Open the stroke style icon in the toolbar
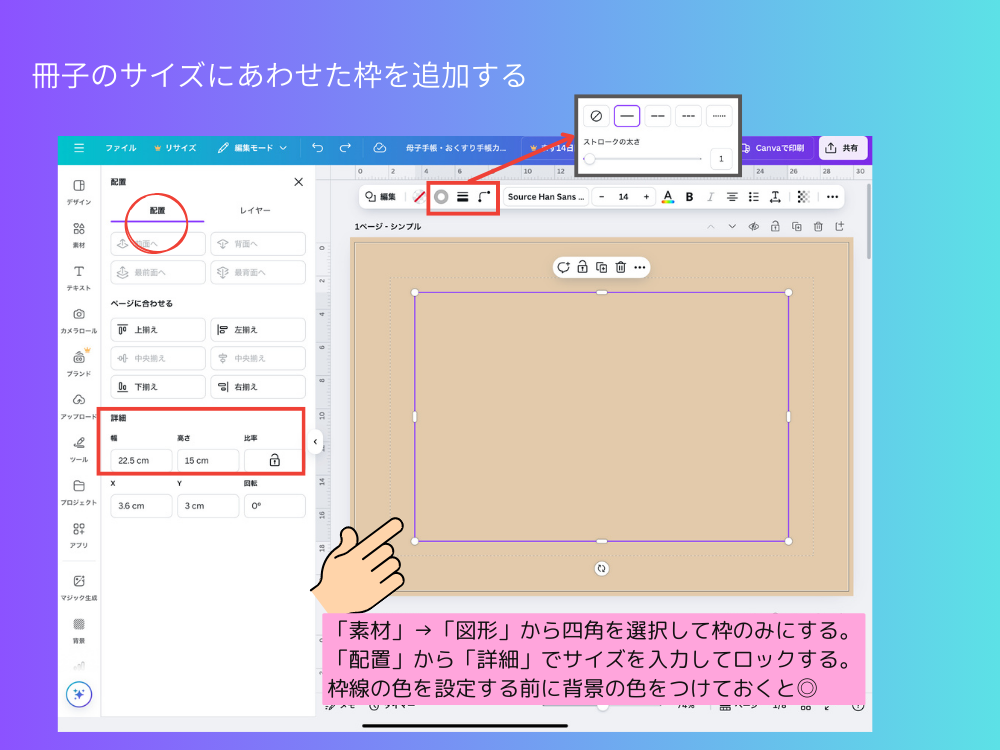Screen dimensions: 1000x750 coord(461,196)
